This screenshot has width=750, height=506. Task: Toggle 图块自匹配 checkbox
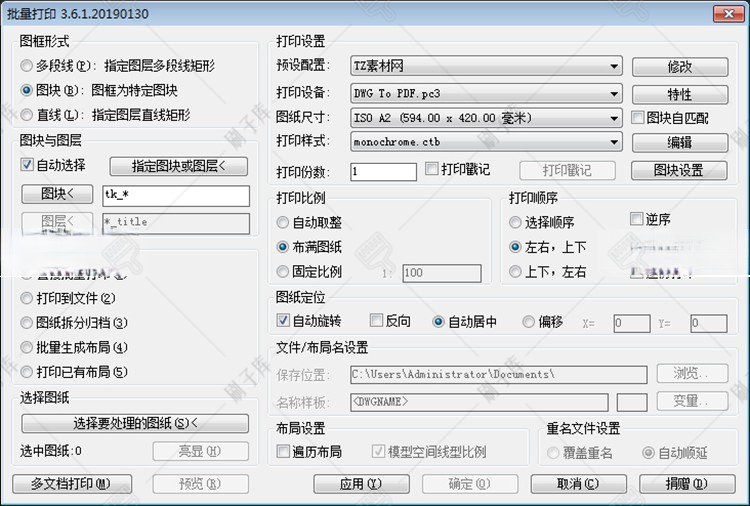coord(637,118)
